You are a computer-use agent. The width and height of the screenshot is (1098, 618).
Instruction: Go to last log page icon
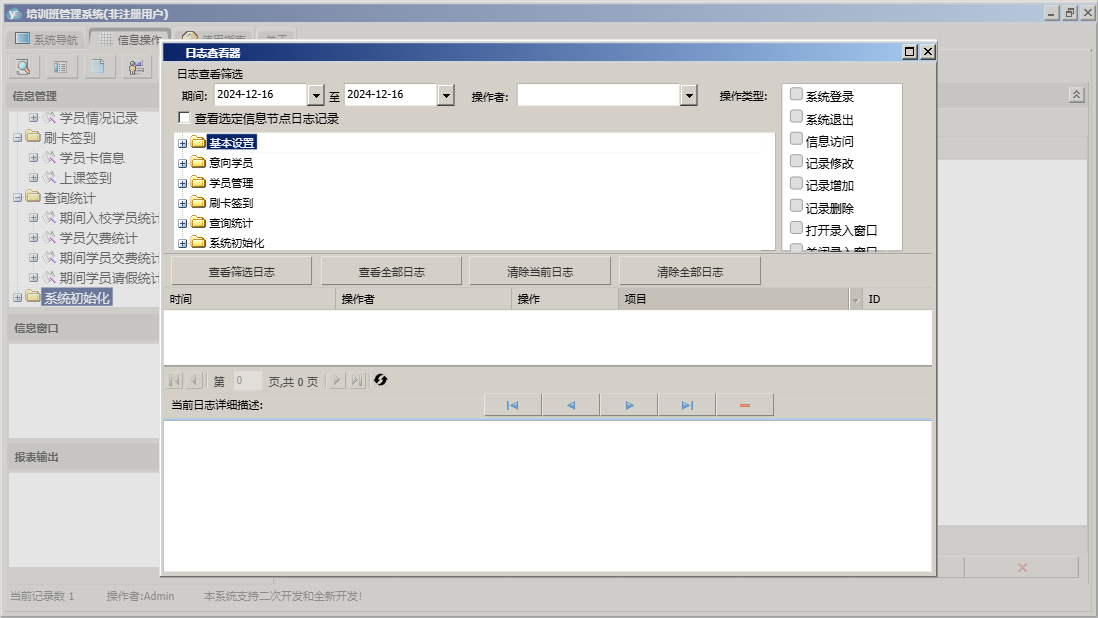coord(357,381)
